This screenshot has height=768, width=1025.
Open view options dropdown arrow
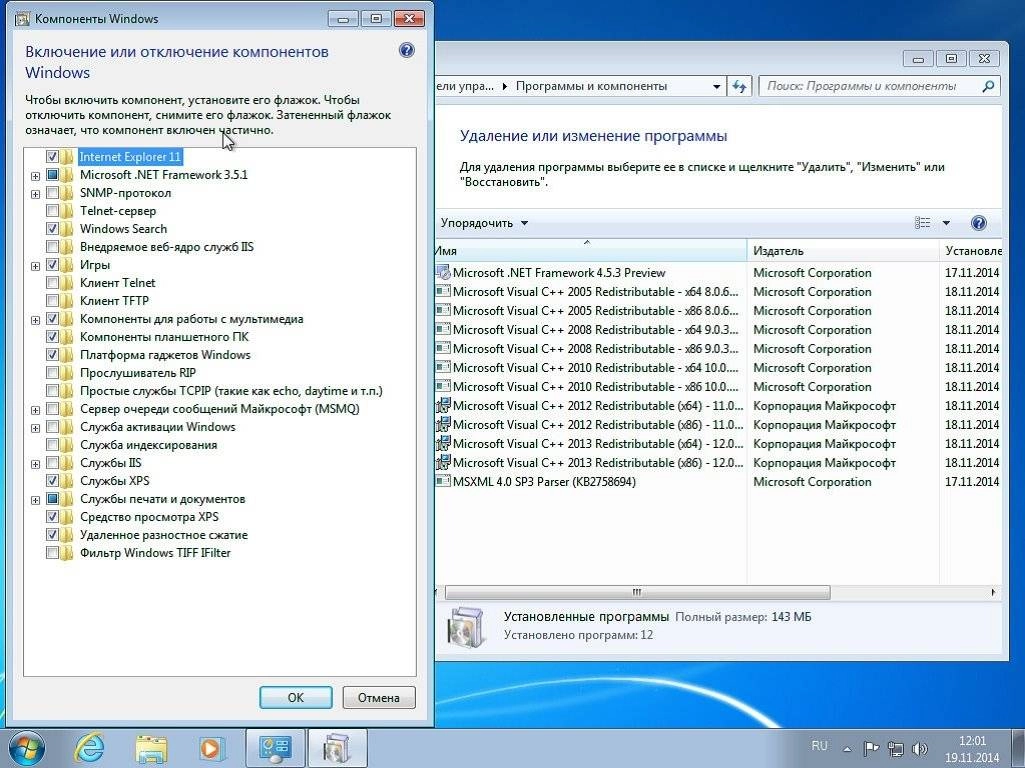(946, 224)
